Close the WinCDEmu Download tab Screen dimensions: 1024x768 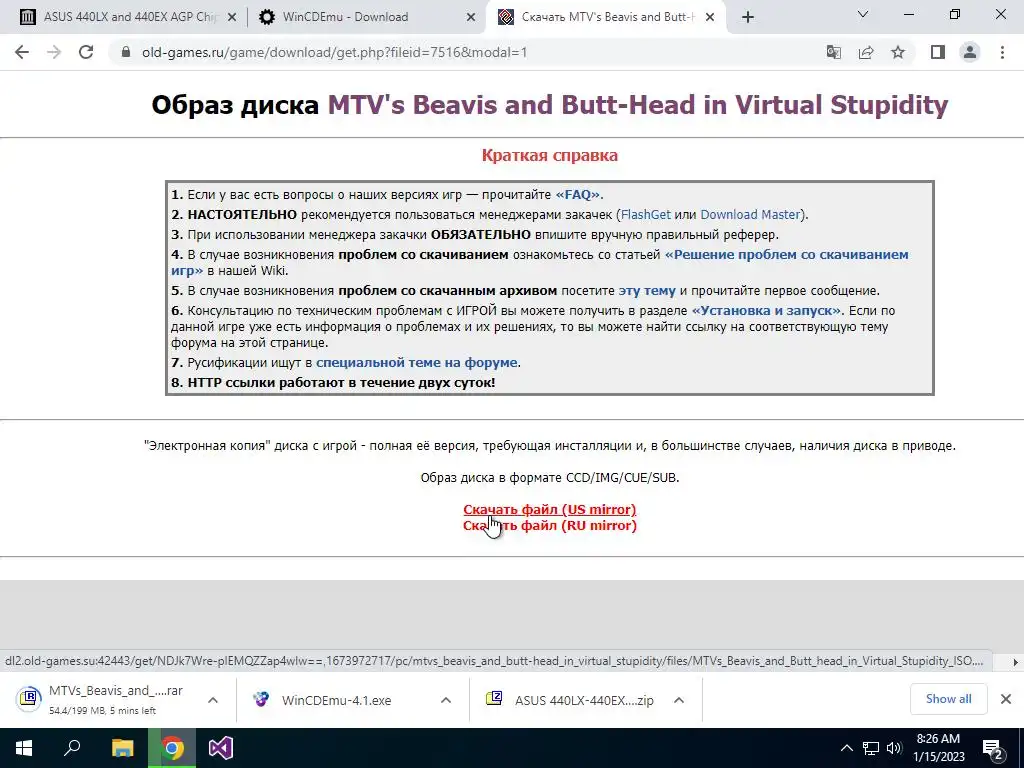tap(471, 17)
